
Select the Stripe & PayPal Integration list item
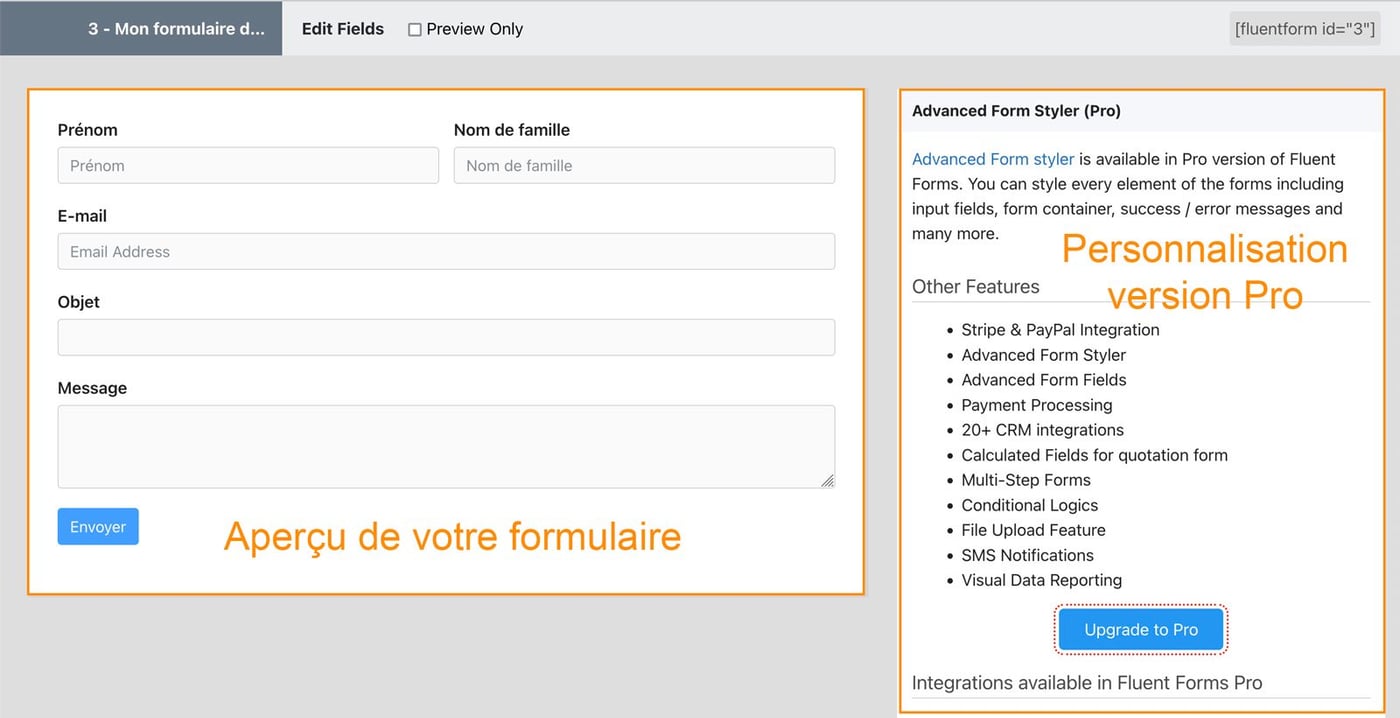point(1060,329)
